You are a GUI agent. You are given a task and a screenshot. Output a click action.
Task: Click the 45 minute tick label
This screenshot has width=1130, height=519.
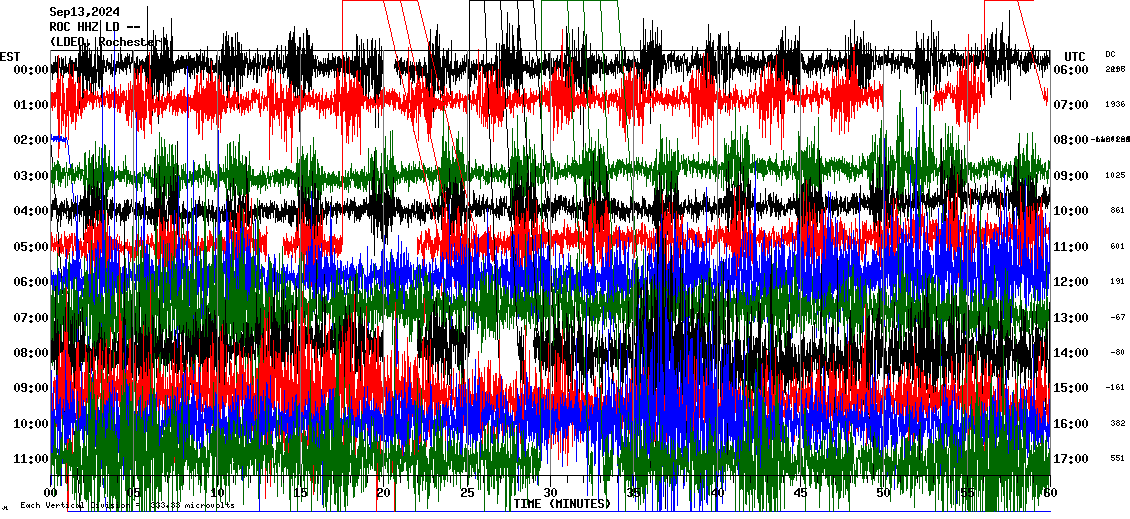(x=800, y=493)
